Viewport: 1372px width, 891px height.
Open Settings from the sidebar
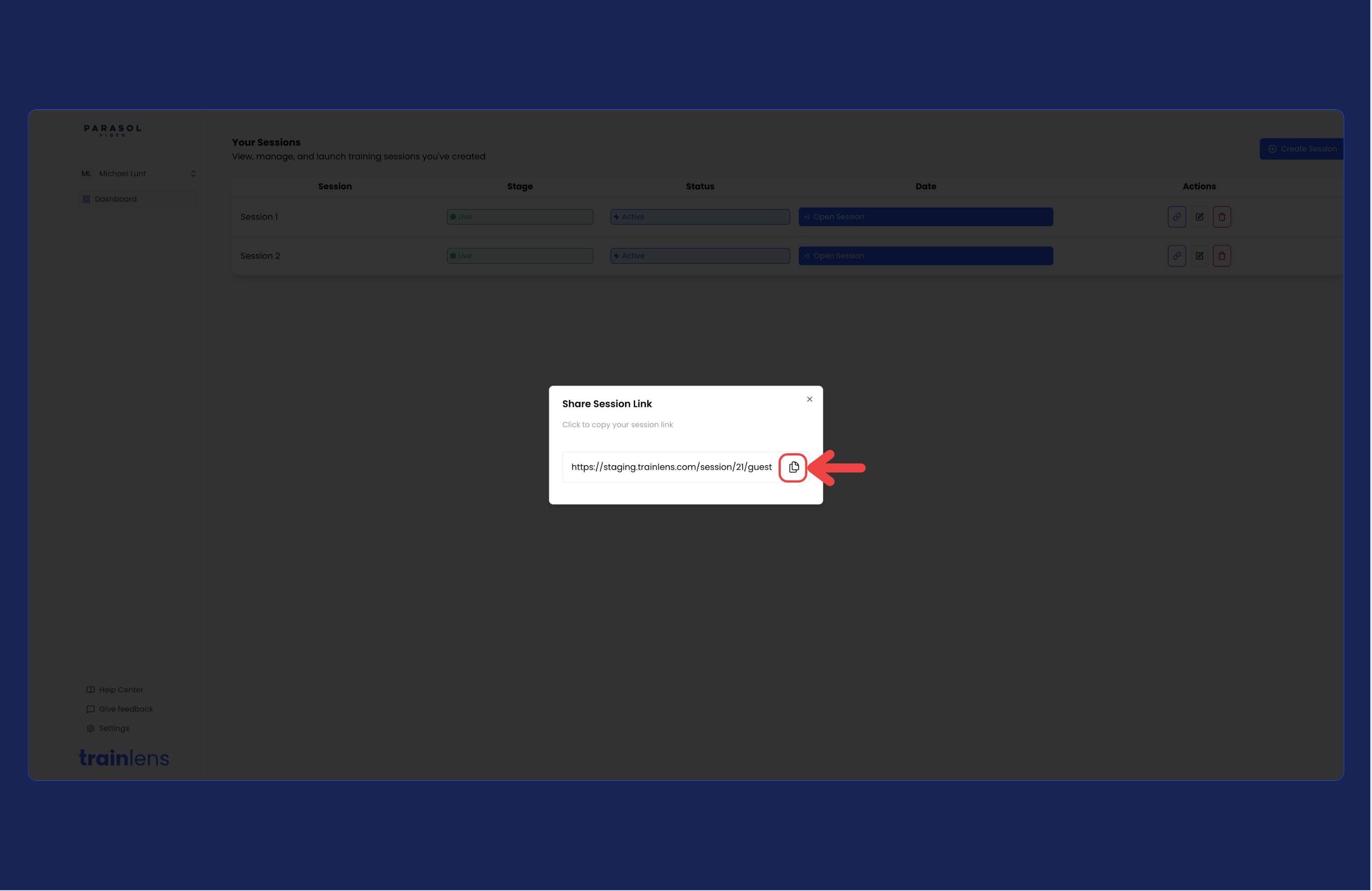click(x=108, y=729)
